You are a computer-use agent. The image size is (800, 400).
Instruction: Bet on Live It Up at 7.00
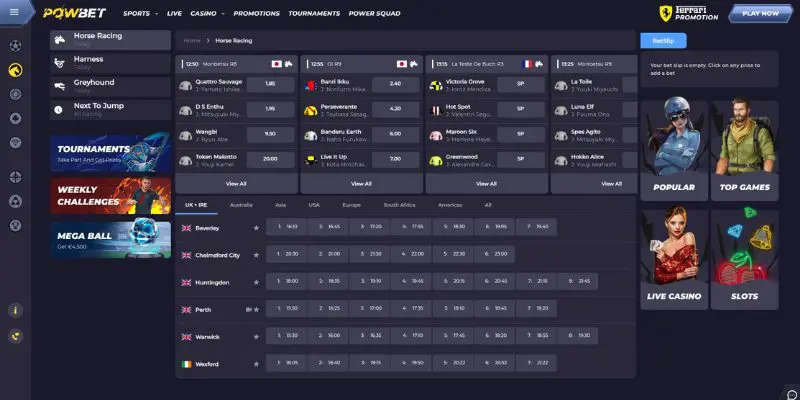tap(395, 159)
